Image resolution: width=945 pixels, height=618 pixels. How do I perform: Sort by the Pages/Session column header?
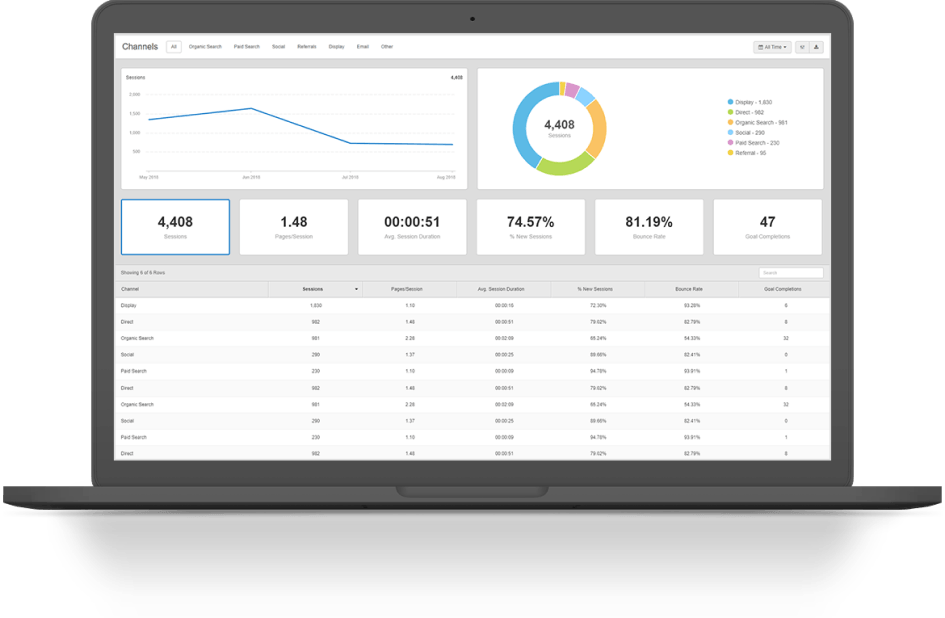coord(406,289)
